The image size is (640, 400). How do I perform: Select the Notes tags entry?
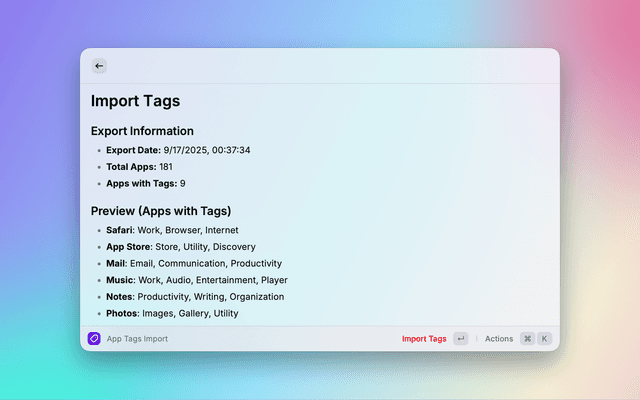coord(195,297)
